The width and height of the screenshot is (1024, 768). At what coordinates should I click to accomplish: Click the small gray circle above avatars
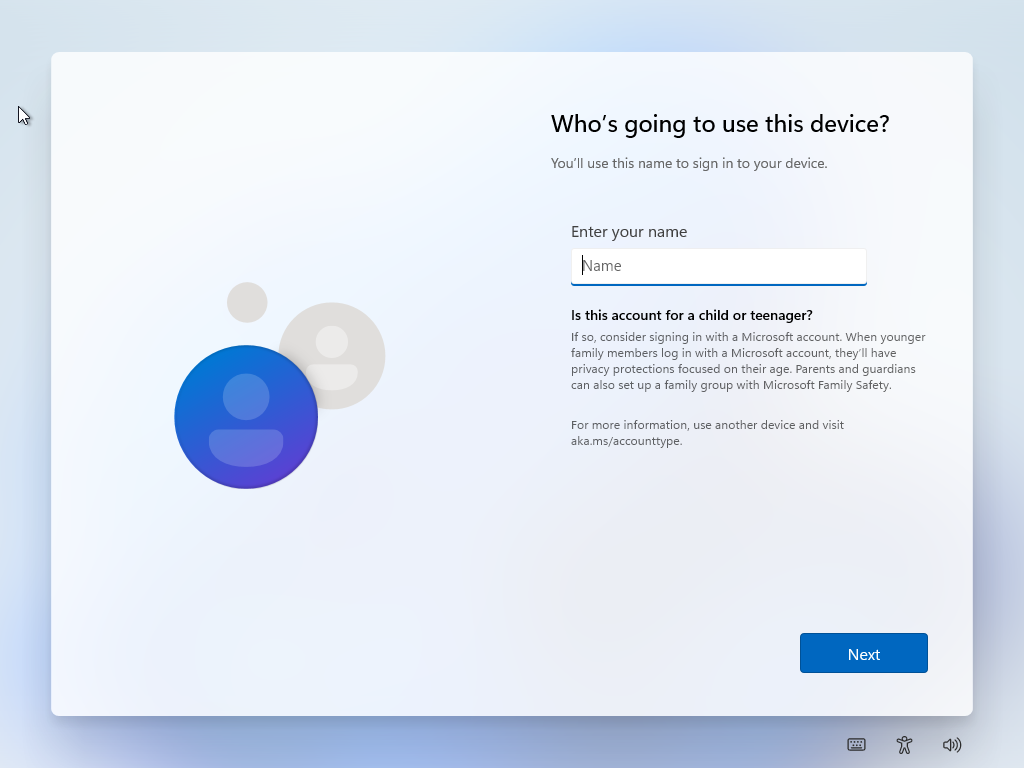[247, 302]
